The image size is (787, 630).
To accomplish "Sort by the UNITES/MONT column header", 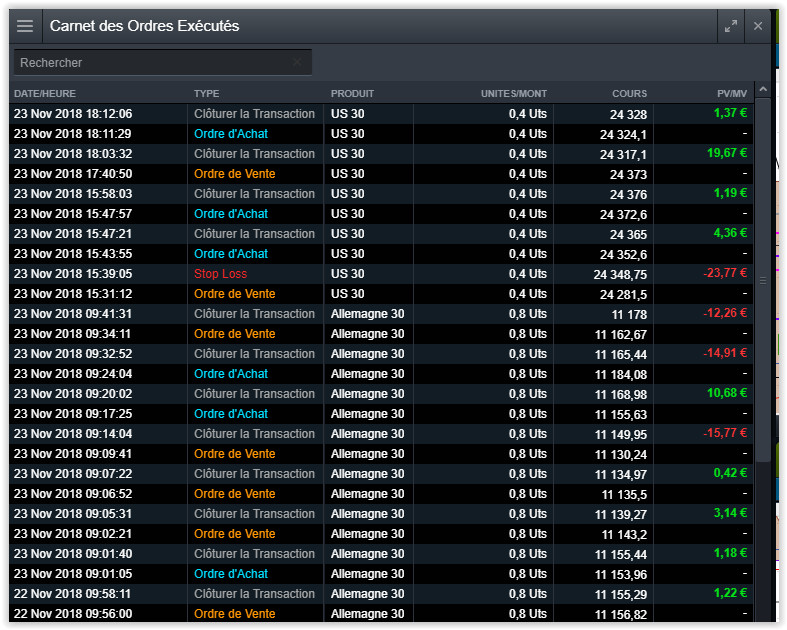I will 513,94.
